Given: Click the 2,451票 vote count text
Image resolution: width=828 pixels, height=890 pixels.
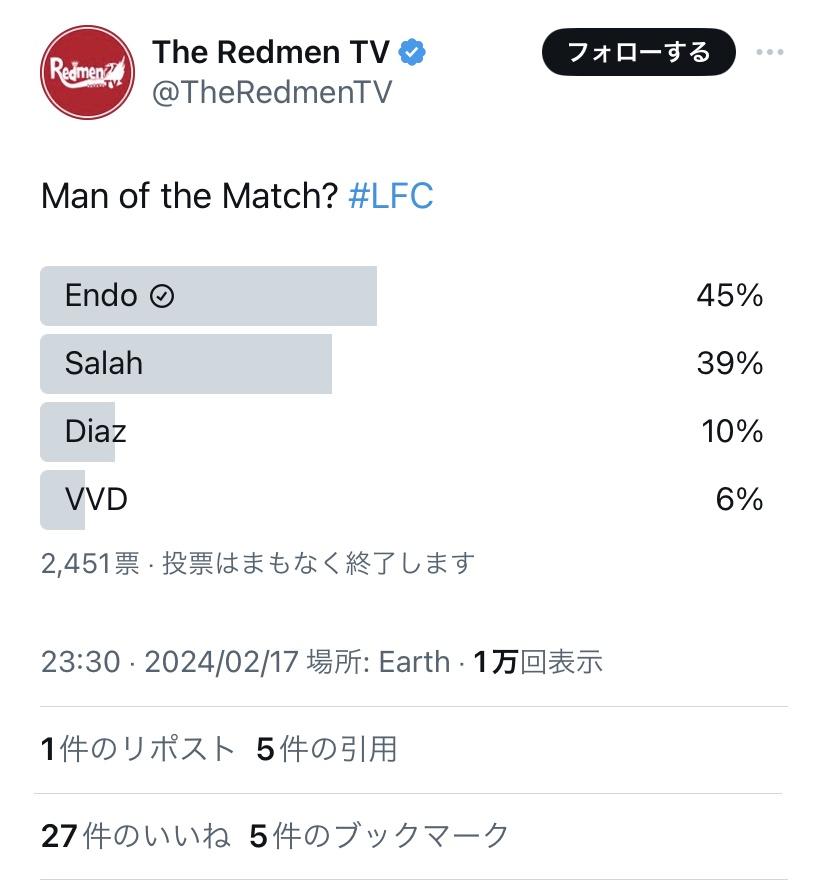Looking at the screenshot, I should tap(90, 563).
